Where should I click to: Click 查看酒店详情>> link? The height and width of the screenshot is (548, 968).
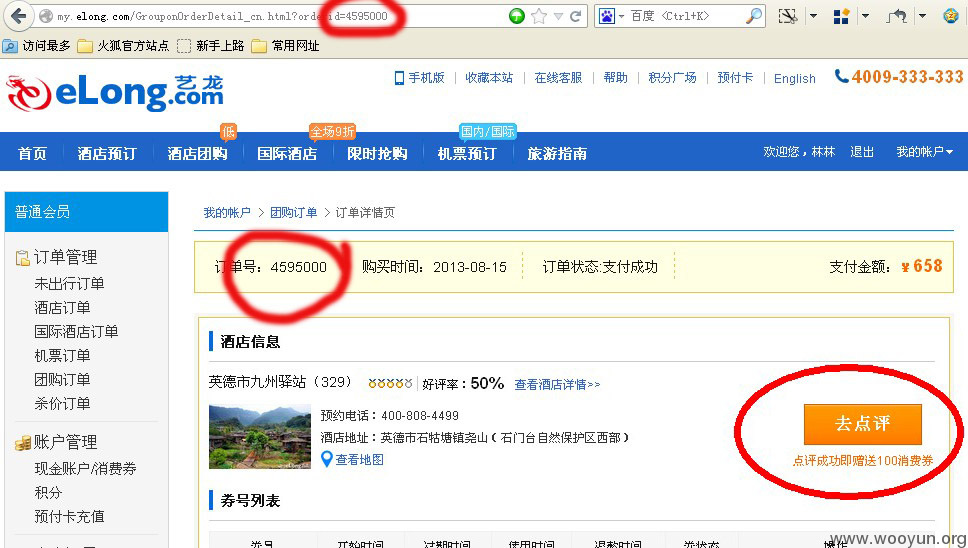557,384
